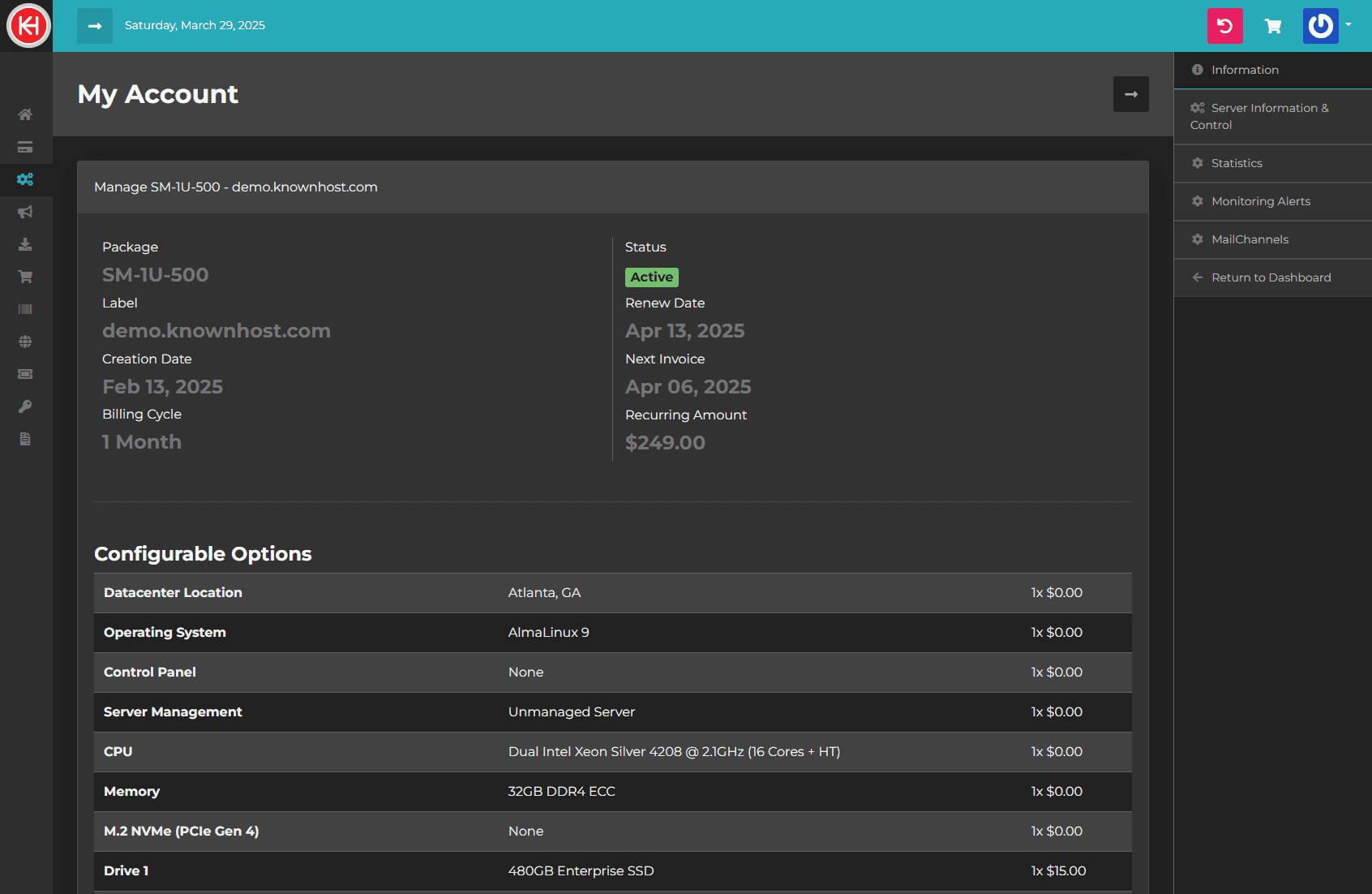Expand the user account dropdown arrow
This screenshot has height=894, width=1372.
(1348, 25)
